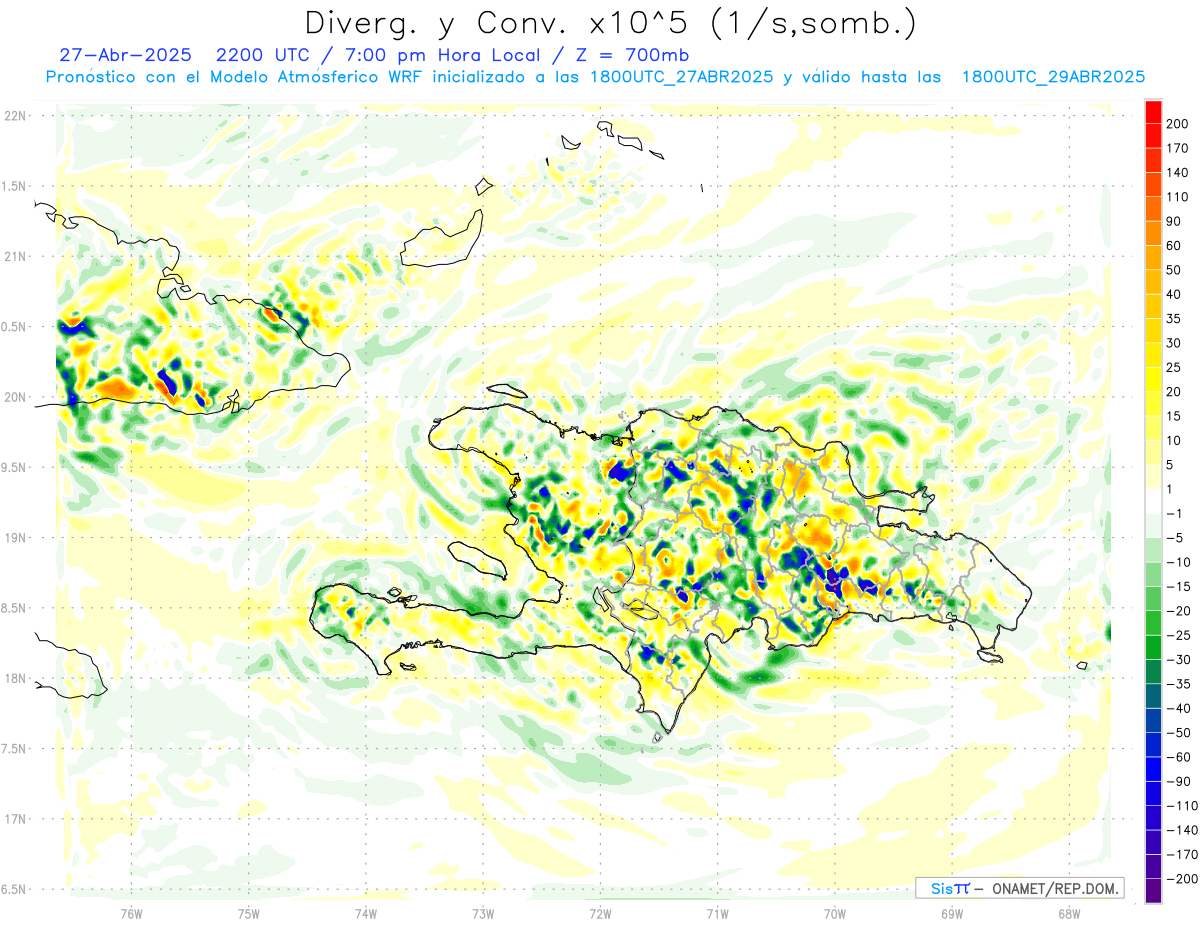Click the '73W' longitude label
Screen dimensions: 1200x927
483,912
